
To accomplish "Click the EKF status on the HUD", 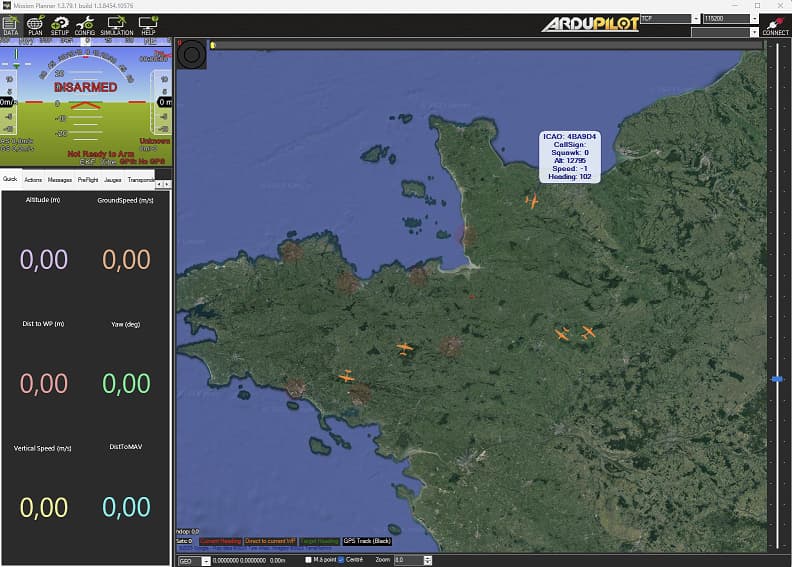I will pyautogui.click(x=87, y=162).
